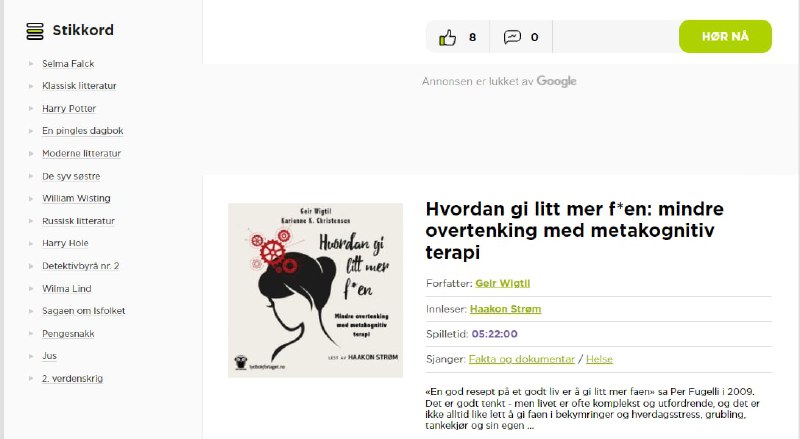Viewport: 800px width, 439px height.
Task: Open narrator link Haakon Strøm
Action: (x=505, y=309)
